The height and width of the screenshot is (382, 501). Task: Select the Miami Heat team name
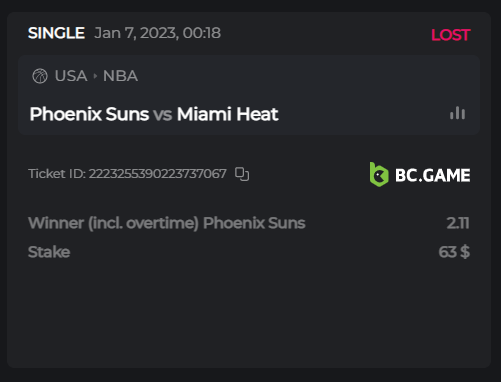227,114
